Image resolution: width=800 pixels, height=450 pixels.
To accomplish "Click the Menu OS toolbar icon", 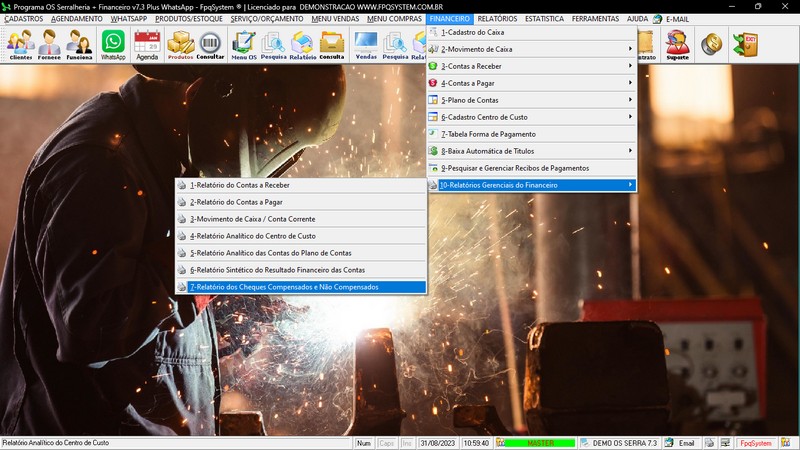I will point(243,45).
